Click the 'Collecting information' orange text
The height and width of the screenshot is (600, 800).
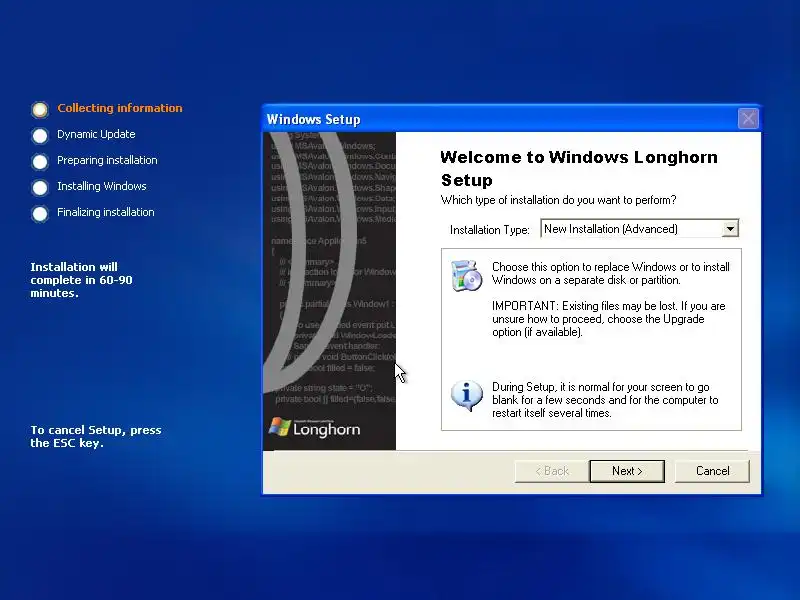pos(119,108)
